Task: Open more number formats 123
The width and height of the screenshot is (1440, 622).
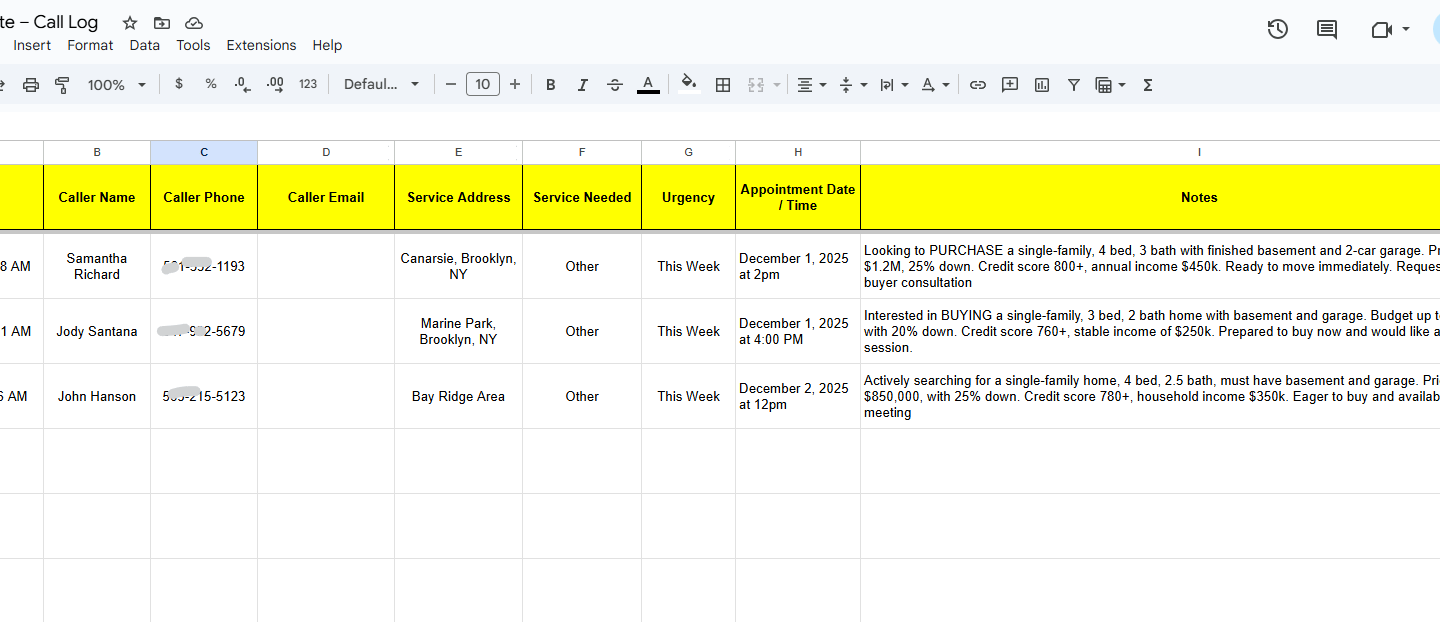Action: tap(308, 85)
